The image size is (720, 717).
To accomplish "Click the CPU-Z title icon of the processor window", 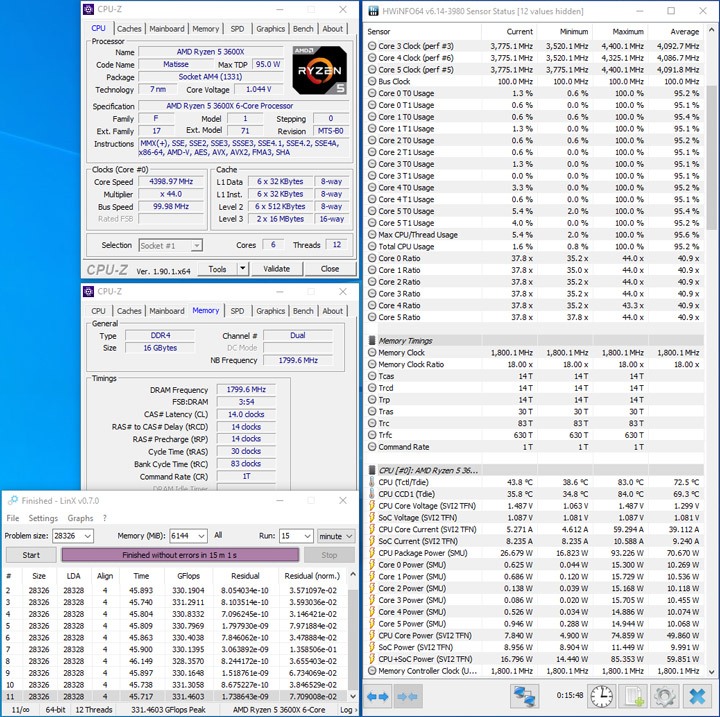I will (x=89, y=9).
